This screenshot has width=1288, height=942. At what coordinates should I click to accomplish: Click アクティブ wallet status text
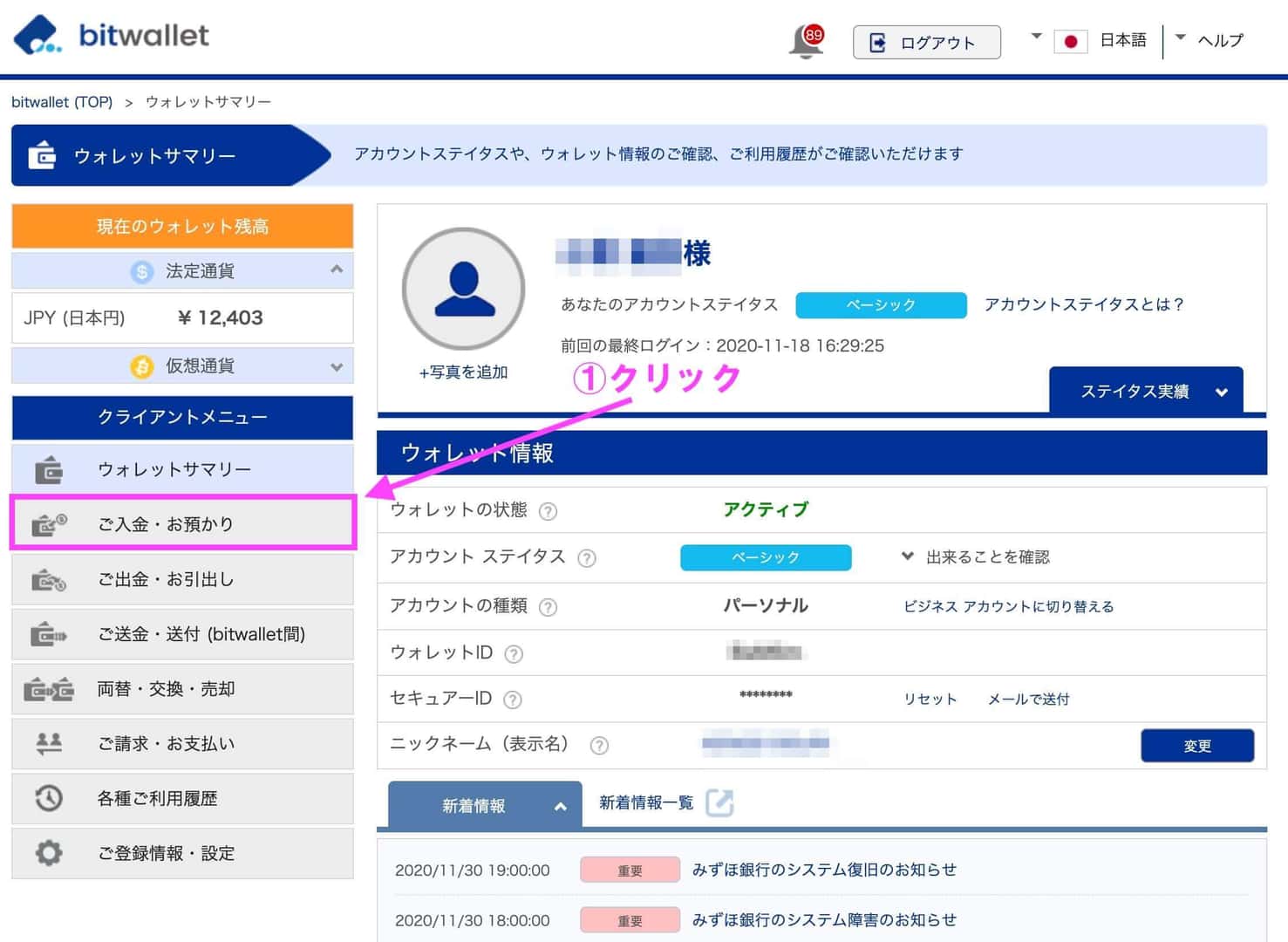766,509
